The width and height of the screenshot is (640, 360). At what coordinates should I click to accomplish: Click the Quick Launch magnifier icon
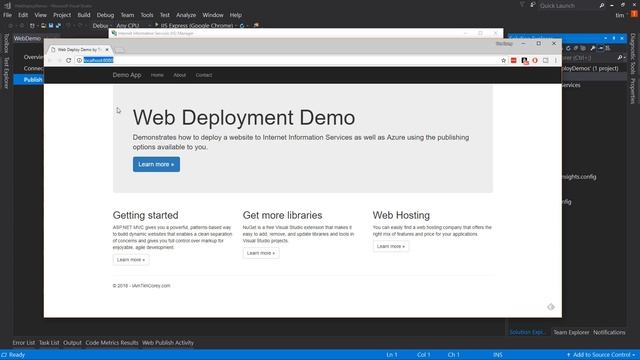tap(602, 6)
